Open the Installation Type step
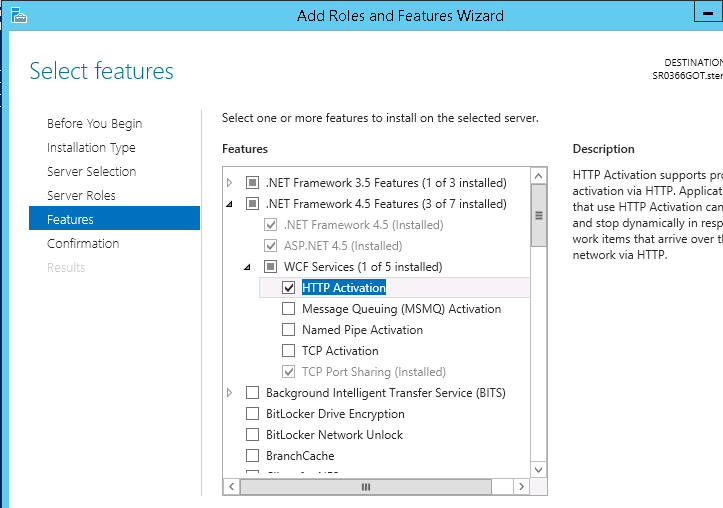 91,148
